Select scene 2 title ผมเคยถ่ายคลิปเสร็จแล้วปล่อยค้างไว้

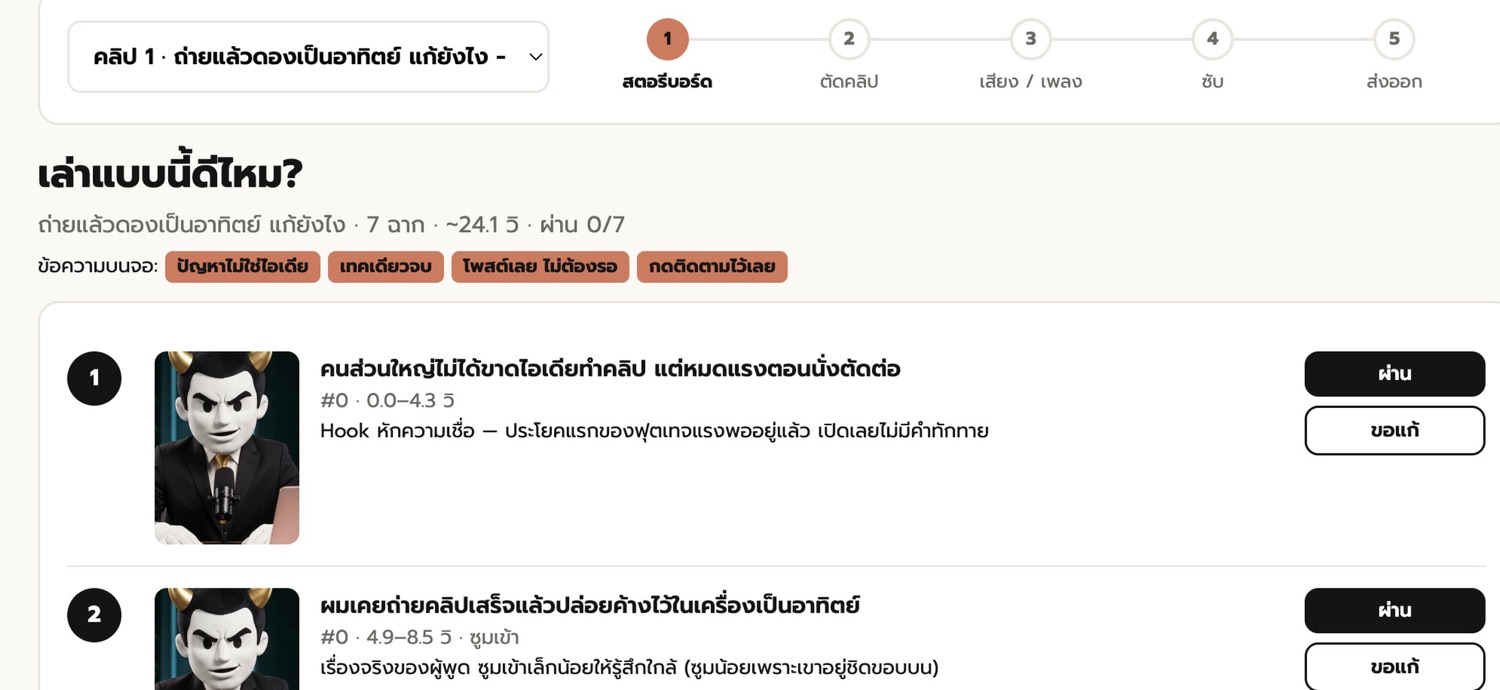[x=590, y=606]
